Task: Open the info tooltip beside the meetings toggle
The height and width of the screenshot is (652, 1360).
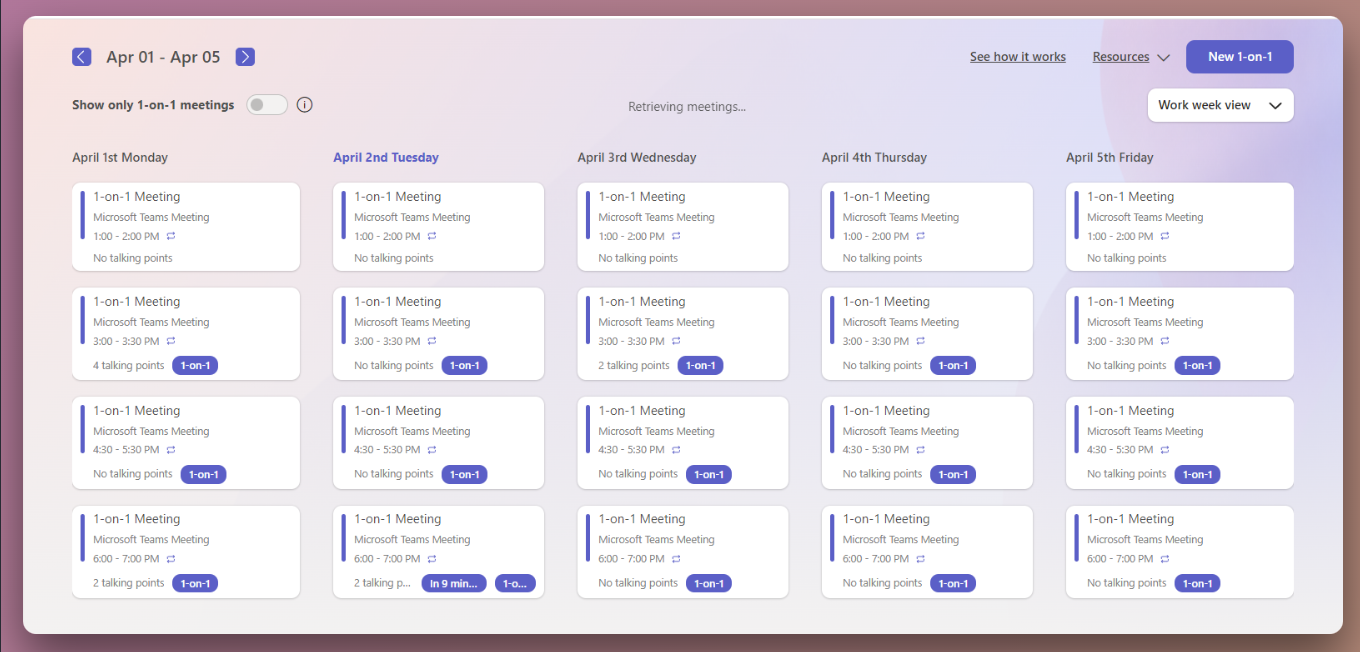Action: point(304,104)
